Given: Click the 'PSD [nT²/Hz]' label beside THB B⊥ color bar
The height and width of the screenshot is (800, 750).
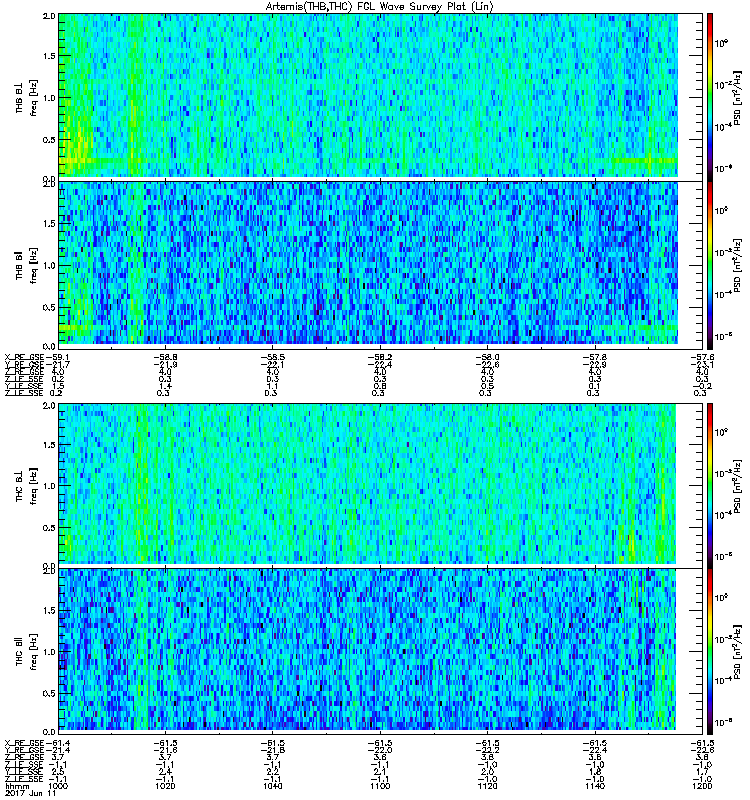Looking at the screenshot, I should (x=738, y=98).
